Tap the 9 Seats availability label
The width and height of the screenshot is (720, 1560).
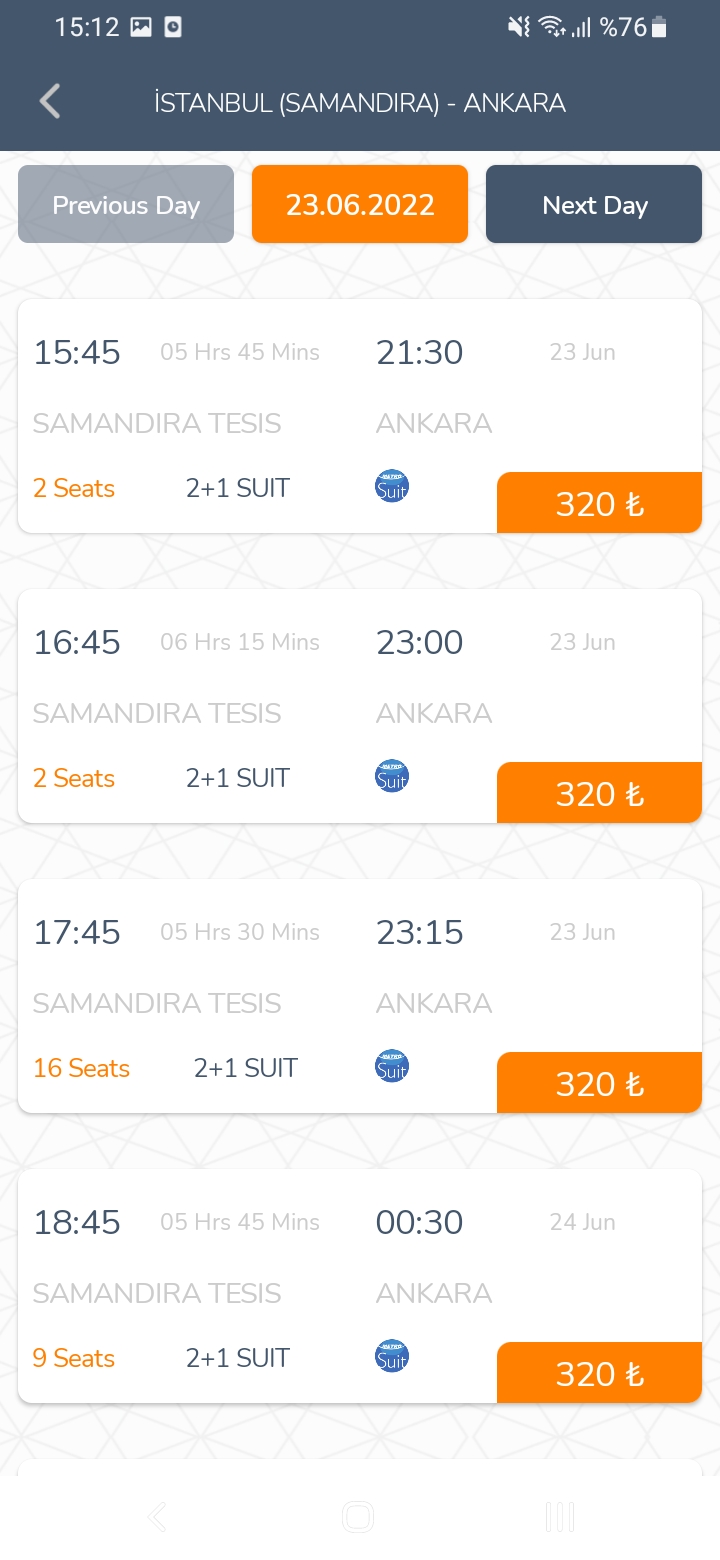click(x=74, y=1358)
